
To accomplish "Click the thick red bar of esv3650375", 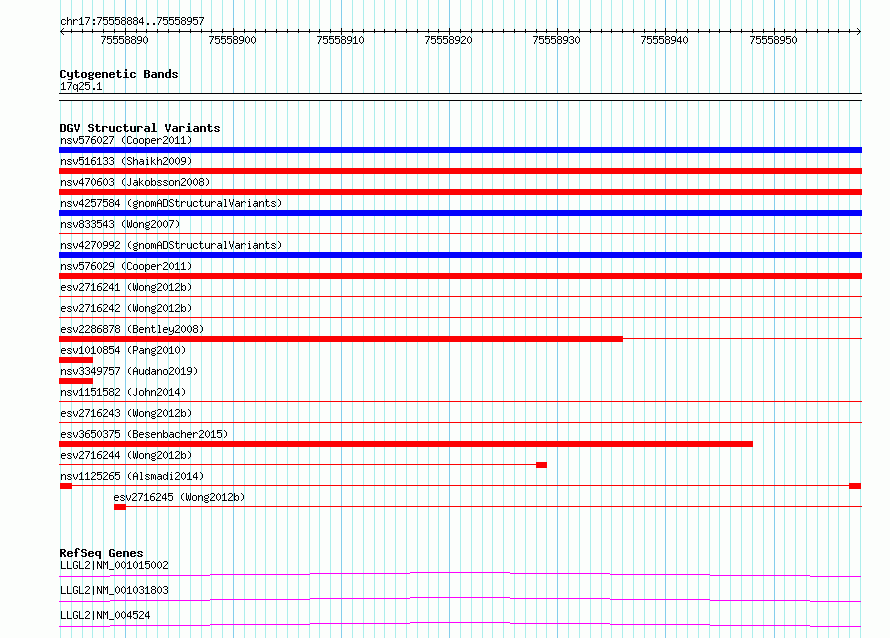I will pos(406,444).
